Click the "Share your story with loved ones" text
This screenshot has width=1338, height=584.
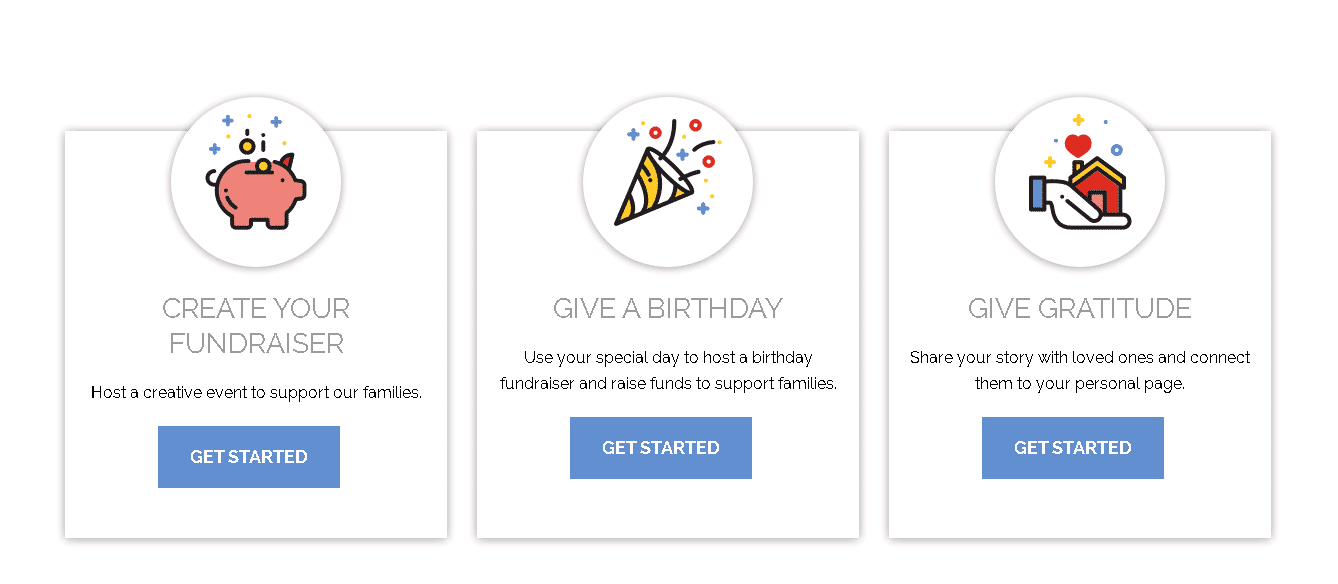tap(1079, 357)
